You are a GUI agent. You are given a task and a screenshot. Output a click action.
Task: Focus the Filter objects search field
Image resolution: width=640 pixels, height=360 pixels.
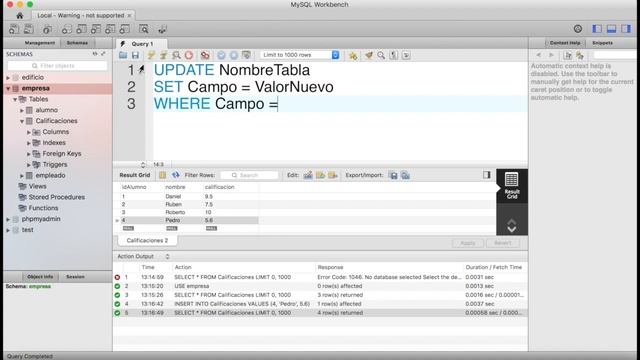58,66
